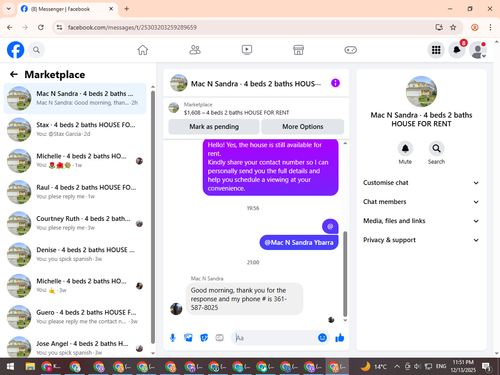Choose a GIF icon
The width and height of the screenshot is (500, 375).
coord(219,338)
